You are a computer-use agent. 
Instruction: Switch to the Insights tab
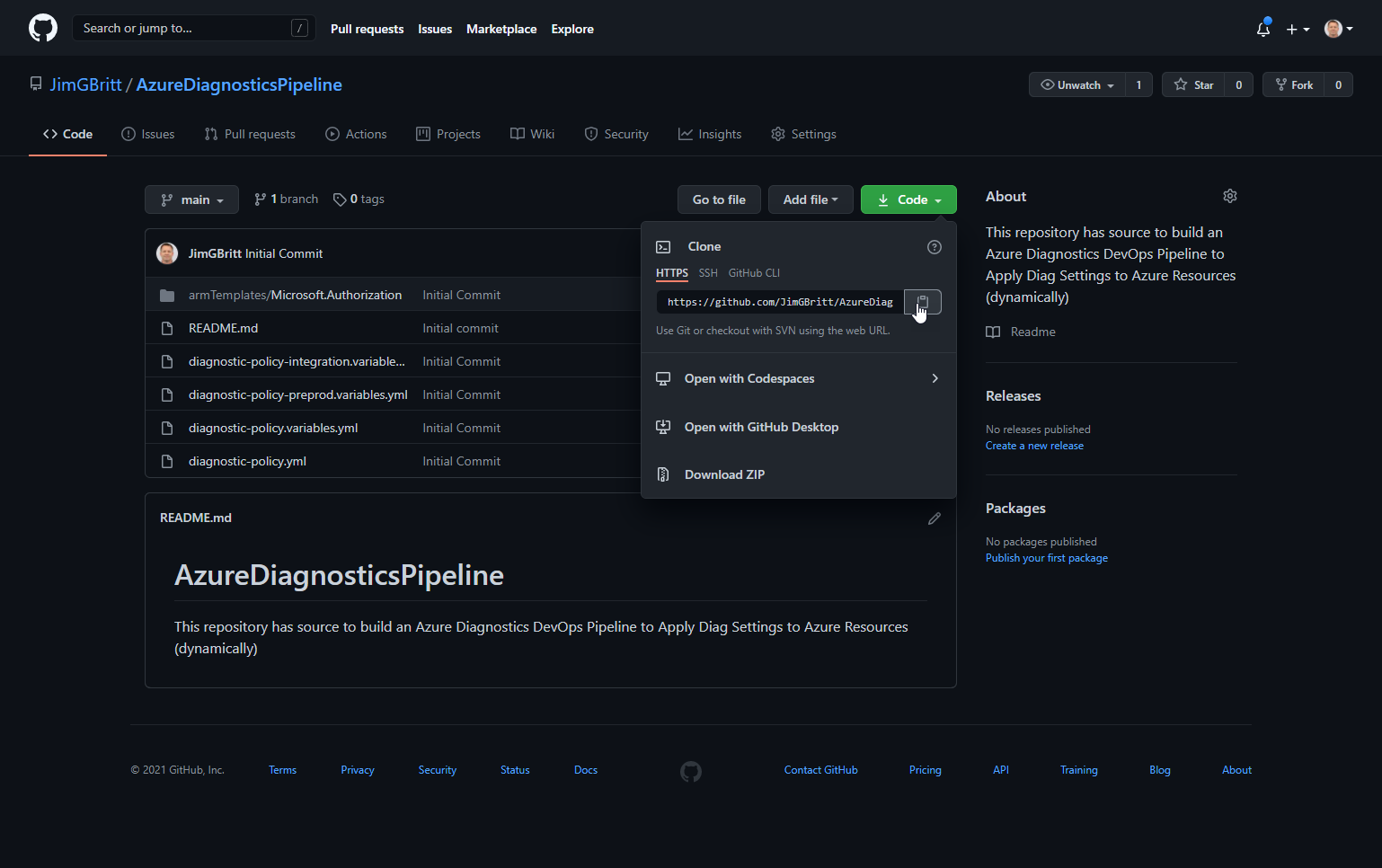coord(710,134)
